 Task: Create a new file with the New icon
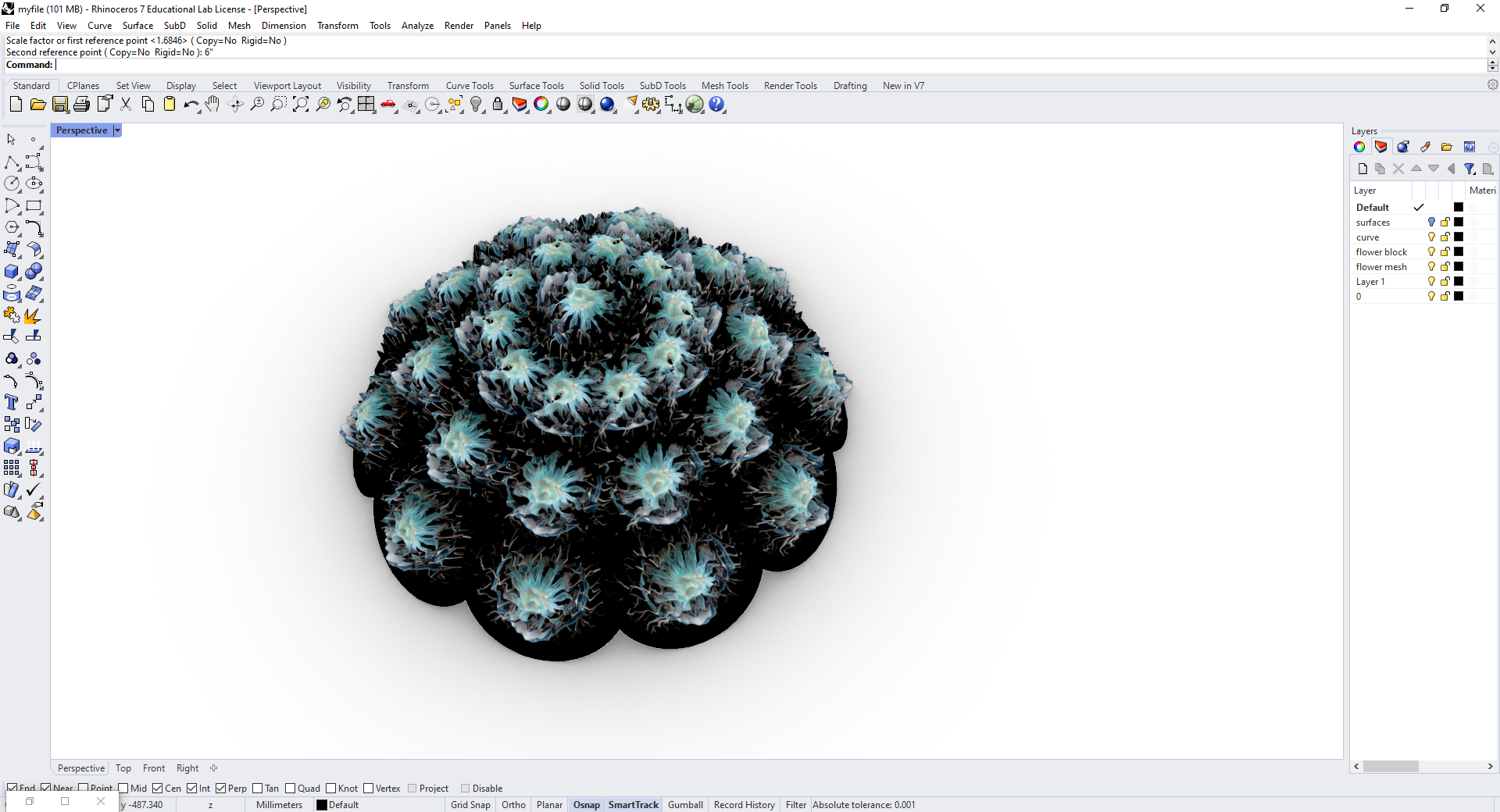click(x=16, y=105)
